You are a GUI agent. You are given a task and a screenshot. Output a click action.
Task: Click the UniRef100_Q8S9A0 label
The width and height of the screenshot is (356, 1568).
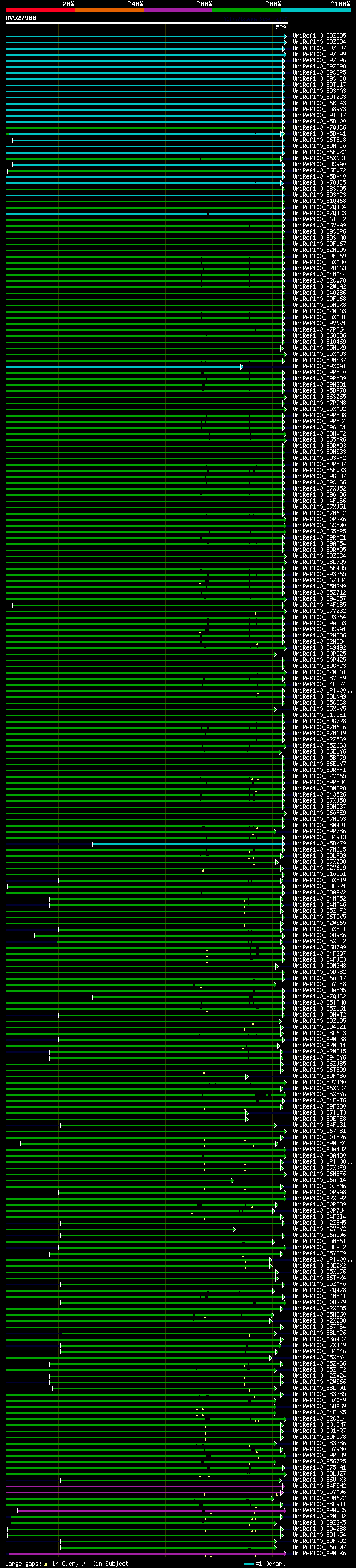coord(319,164)
